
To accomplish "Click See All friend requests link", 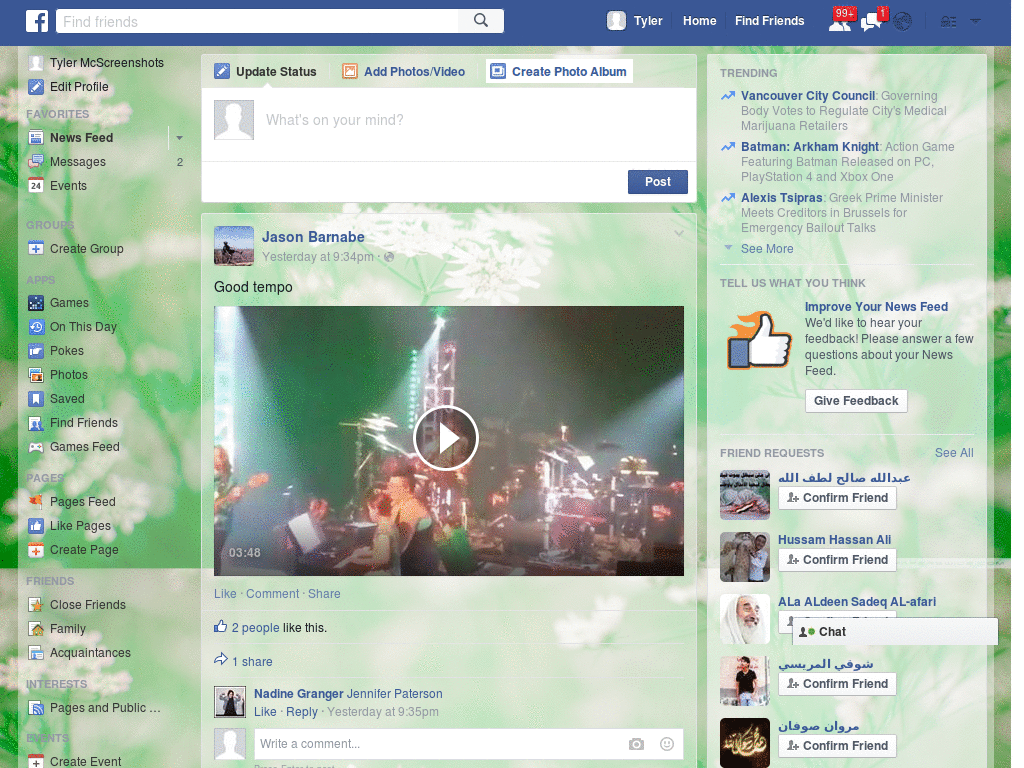I will (x=953, y=453).
